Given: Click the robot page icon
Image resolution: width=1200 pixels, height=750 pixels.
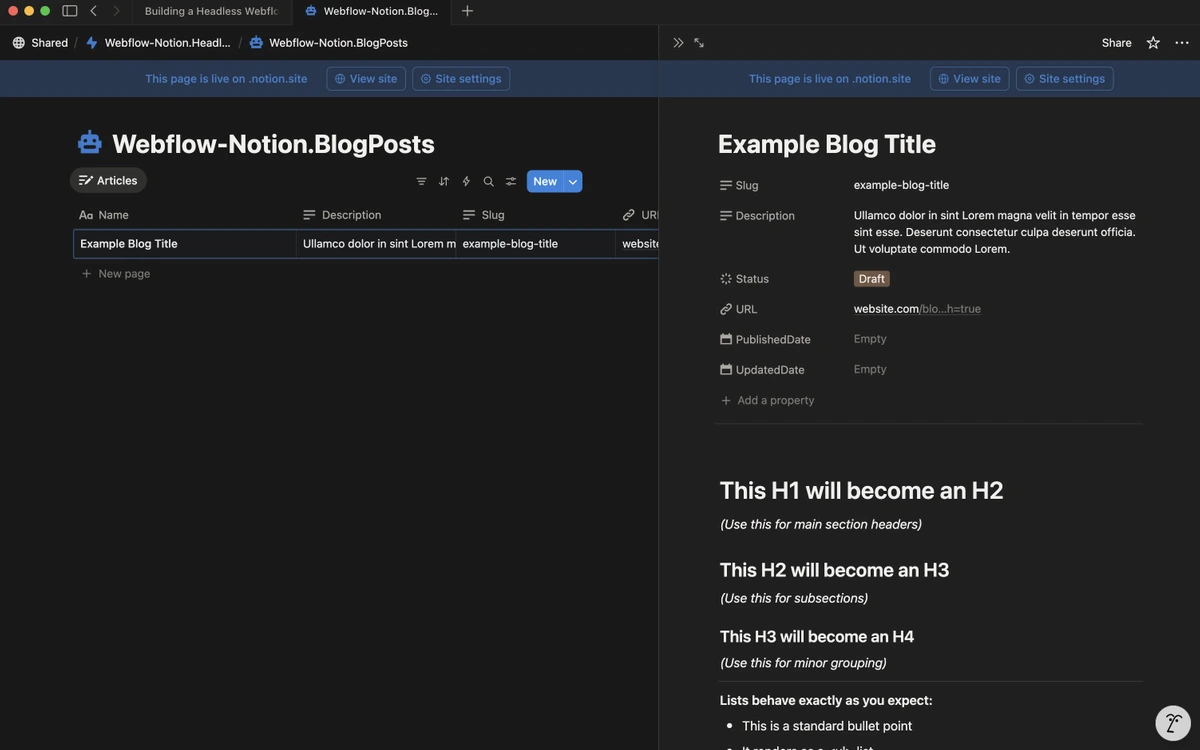Looking at the screenshot, I should tap(90, 143).
